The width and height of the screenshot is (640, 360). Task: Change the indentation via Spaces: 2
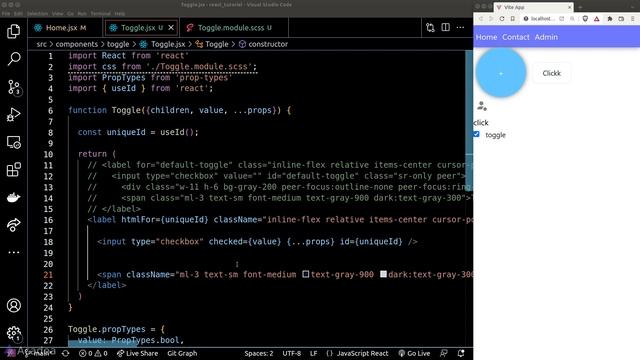[x=259, y=353]
